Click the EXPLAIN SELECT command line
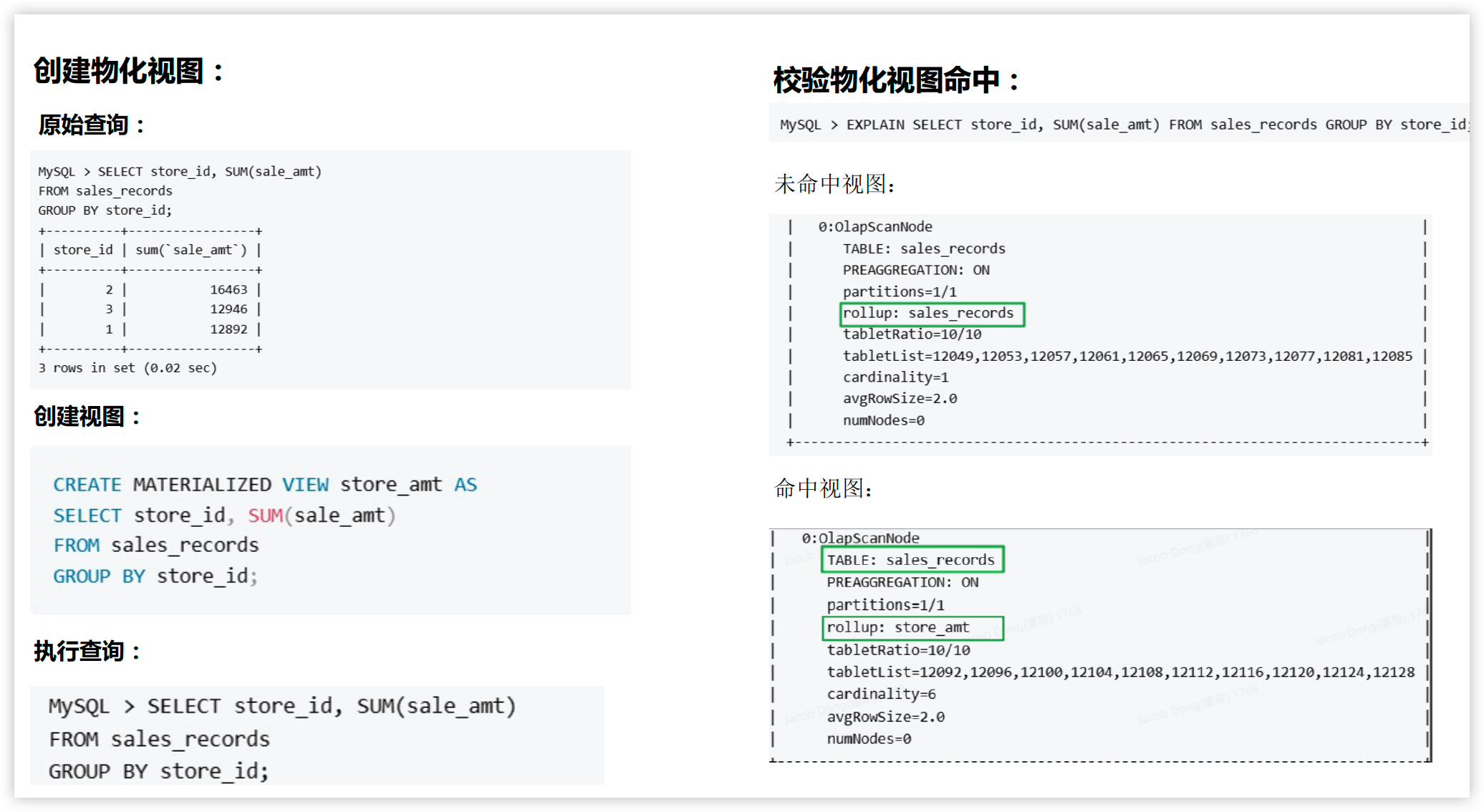 [x=1121, y=125]
